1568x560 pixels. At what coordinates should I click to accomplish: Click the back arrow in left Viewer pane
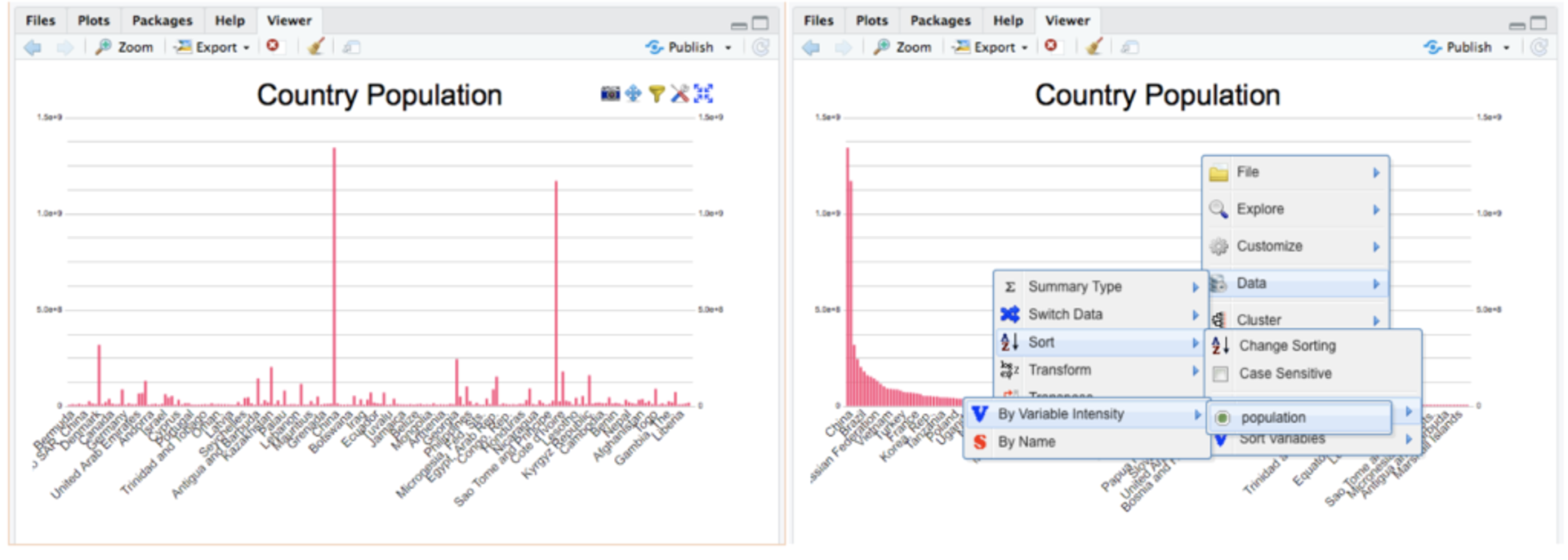(33, 47)
